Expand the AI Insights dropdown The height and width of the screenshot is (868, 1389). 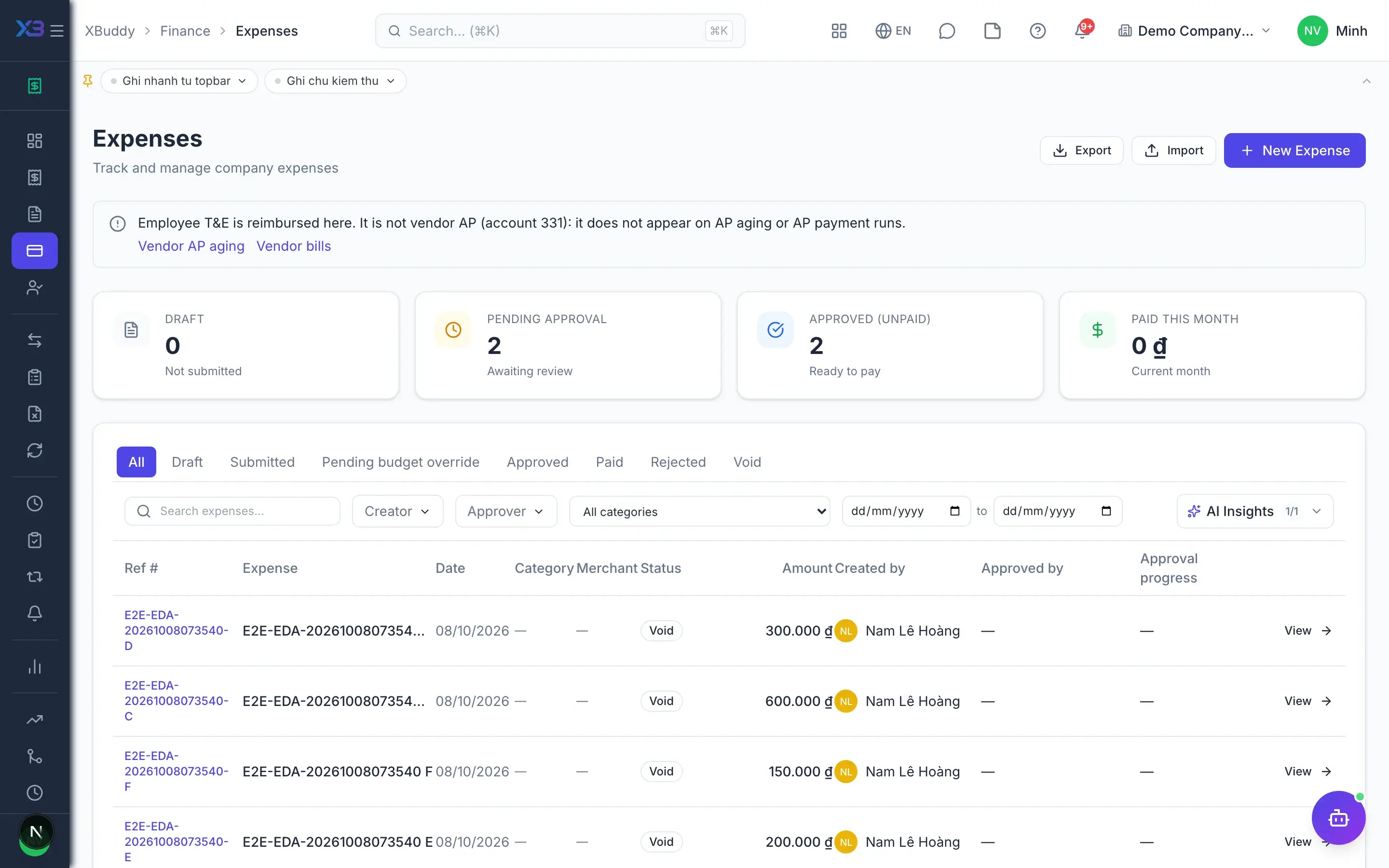(x=1255, y=511)
